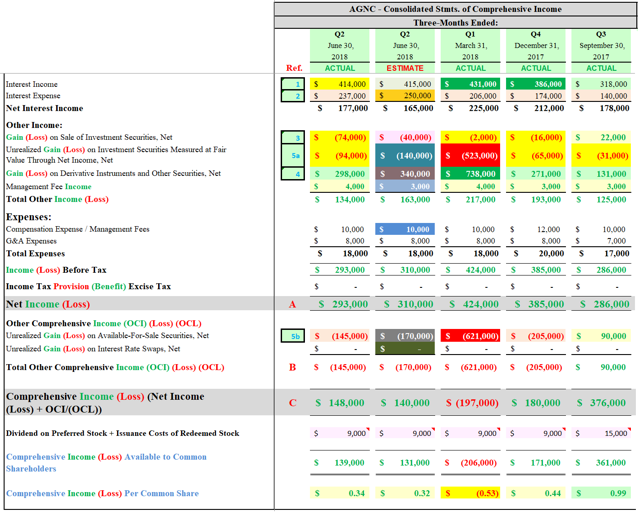Click reference box 3 next to Gain on Sale
The image size is (640, 514).
point(293,138)
